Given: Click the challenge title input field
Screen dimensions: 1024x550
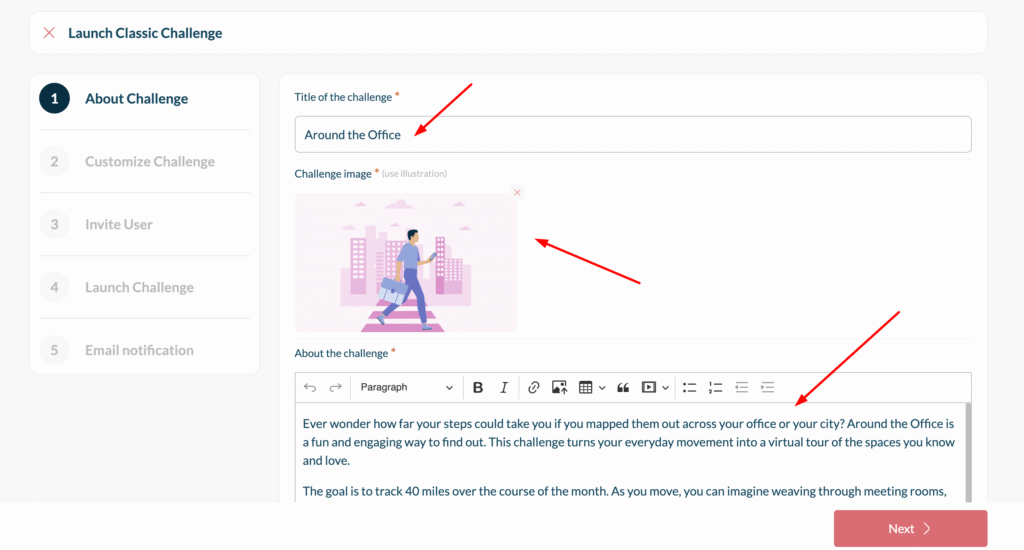Looking at the screenshot, I should [x=632, y=135].
